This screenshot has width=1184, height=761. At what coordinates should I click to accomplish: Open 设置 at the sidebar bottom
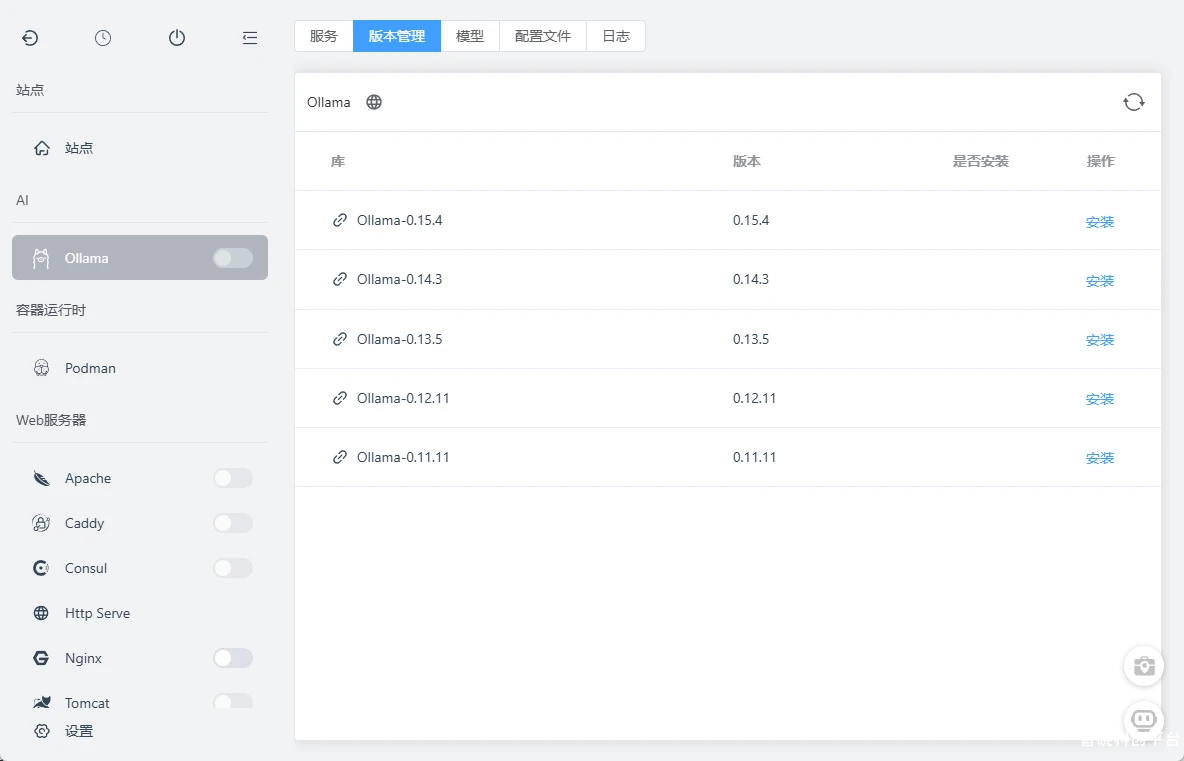79,731
